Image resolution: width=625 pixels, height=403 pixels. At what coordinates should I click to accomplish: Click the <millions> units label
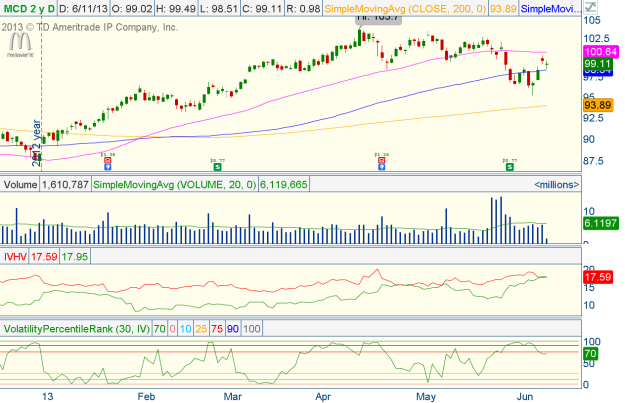point(556,185)
